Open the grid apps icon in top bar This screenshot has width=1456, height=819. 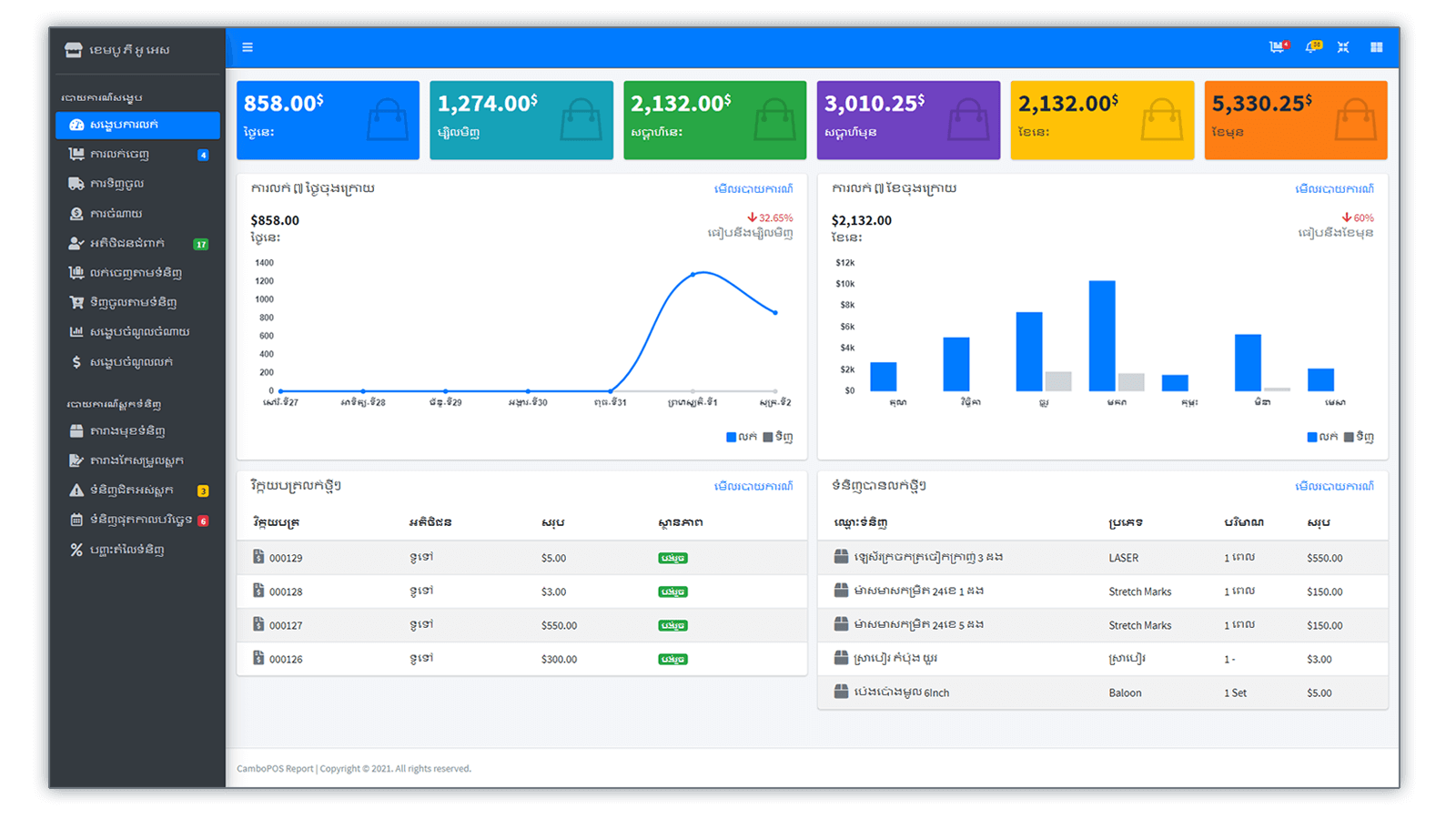(x=1377, y=47)
